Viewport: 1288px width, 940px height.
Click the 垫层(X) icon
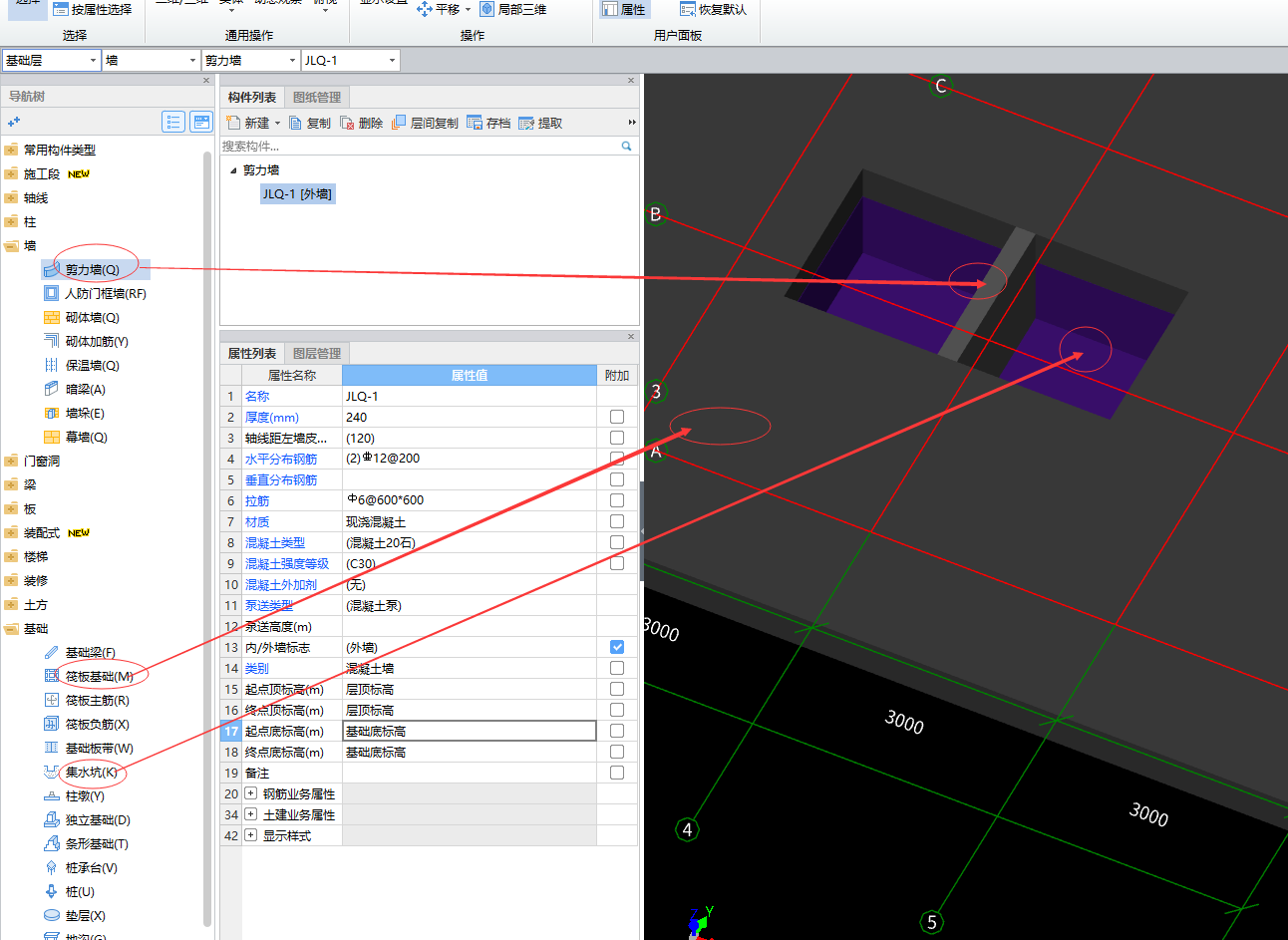point(52,915)
